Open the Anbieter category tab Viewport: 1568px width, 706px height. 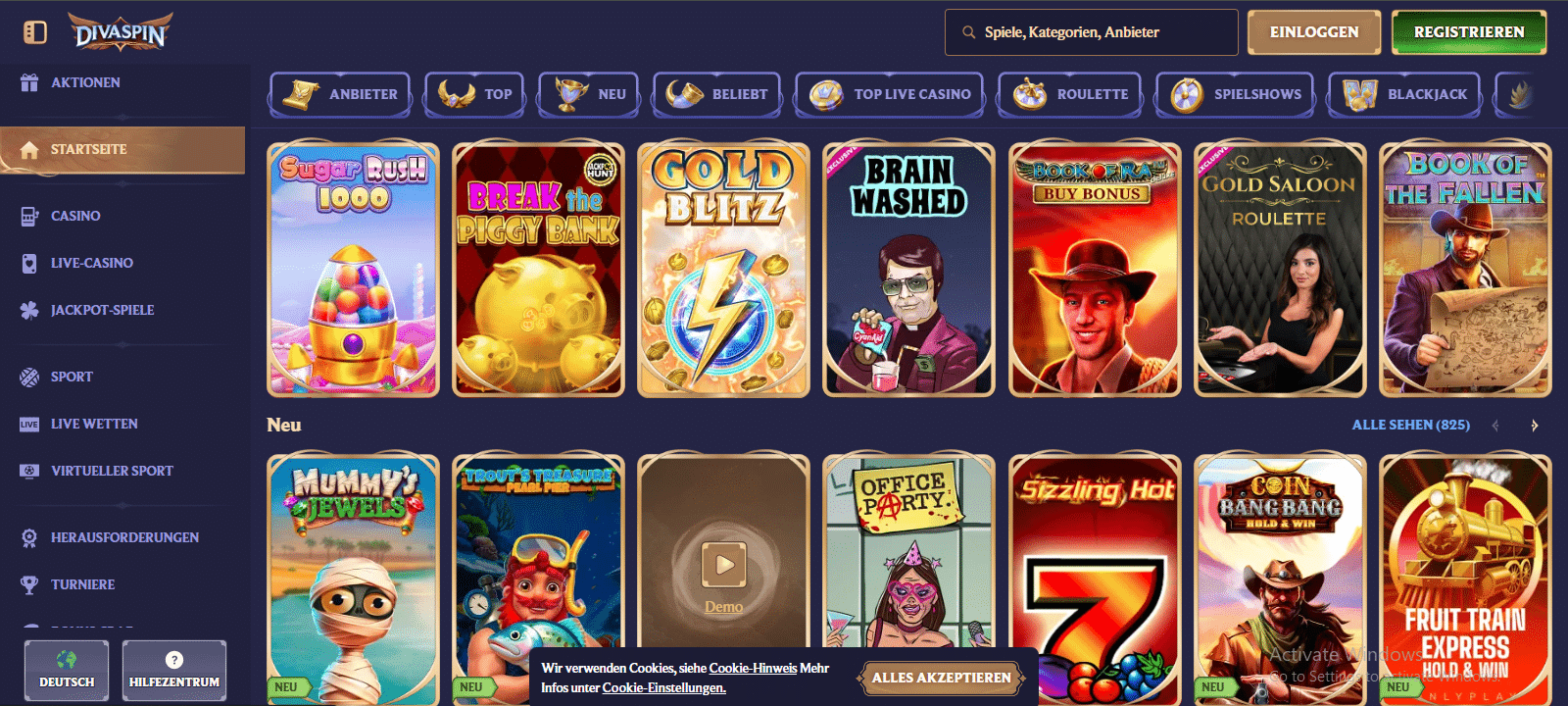coord(340,94)
